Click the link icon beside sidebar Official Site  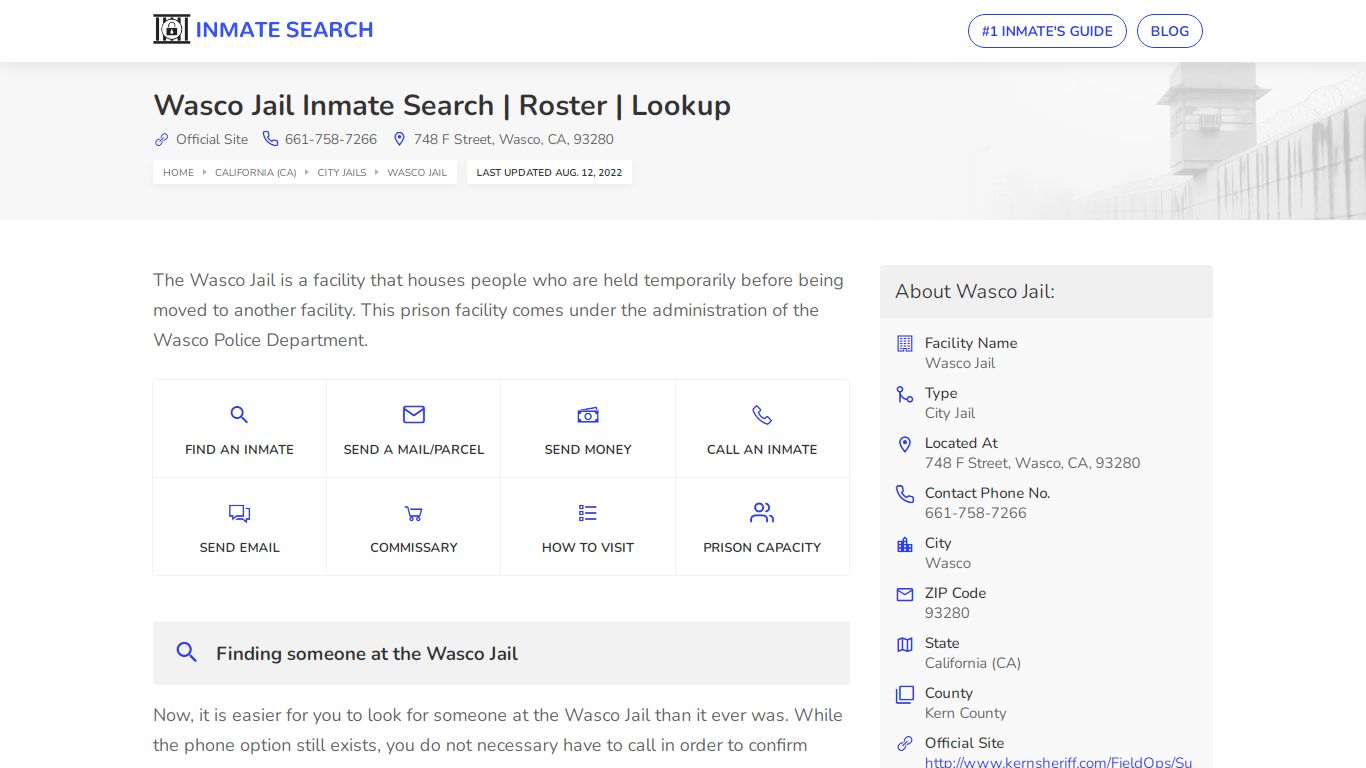pyautogui.click(x=905, y=743)
